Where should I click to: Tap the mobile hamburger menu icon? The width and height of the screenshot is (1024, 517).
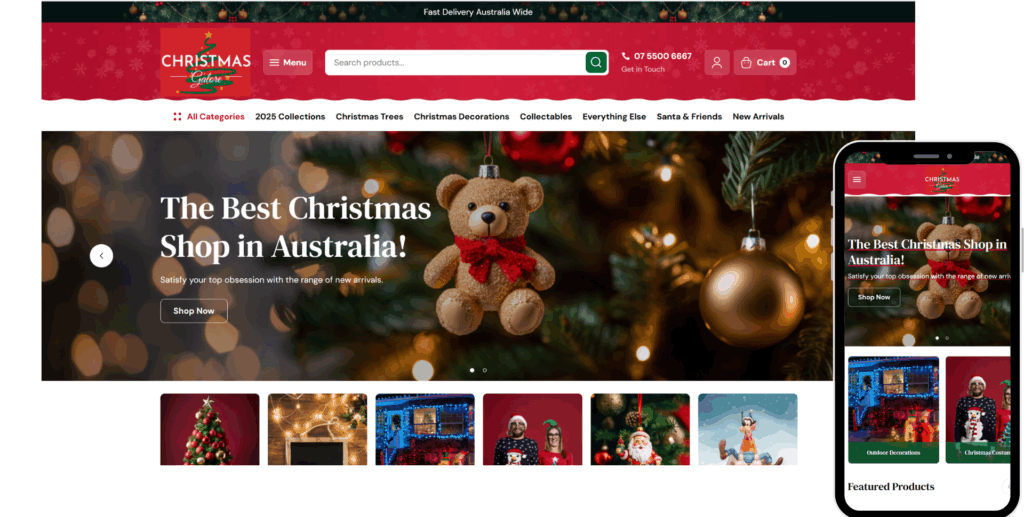click(x=857, y=180)
